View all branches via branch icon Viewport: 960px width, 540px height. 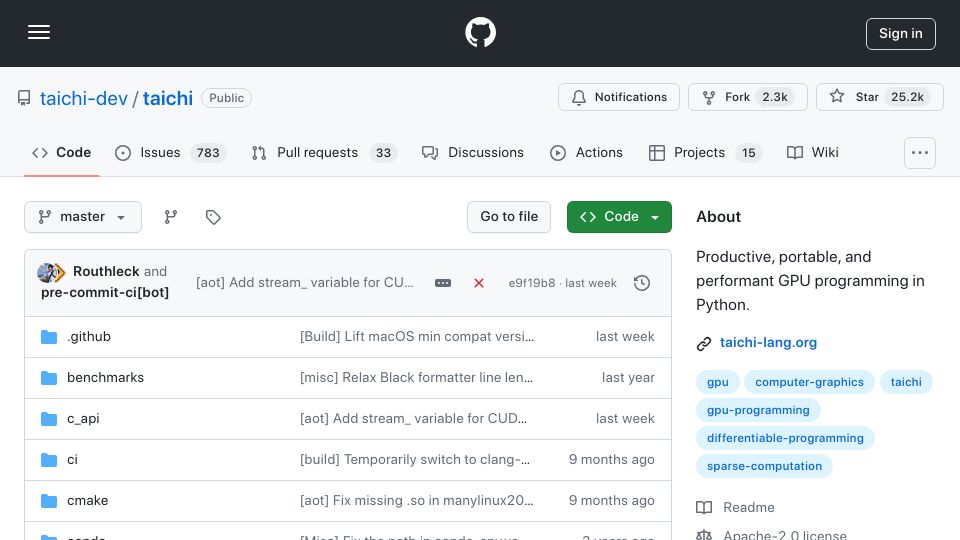pos(171,217)
